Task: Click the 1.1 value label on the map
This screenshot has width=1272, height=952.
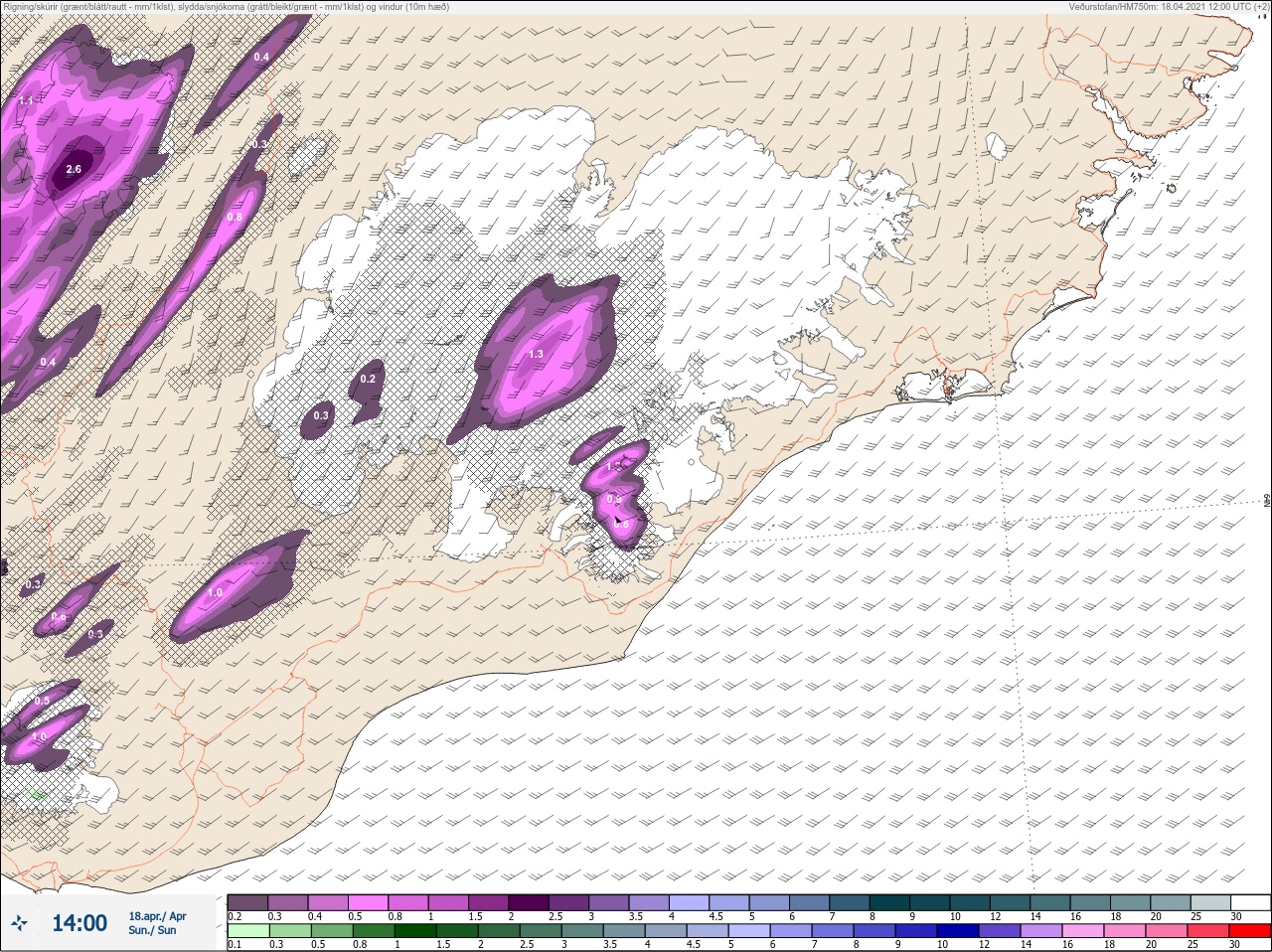Action: 26,101
